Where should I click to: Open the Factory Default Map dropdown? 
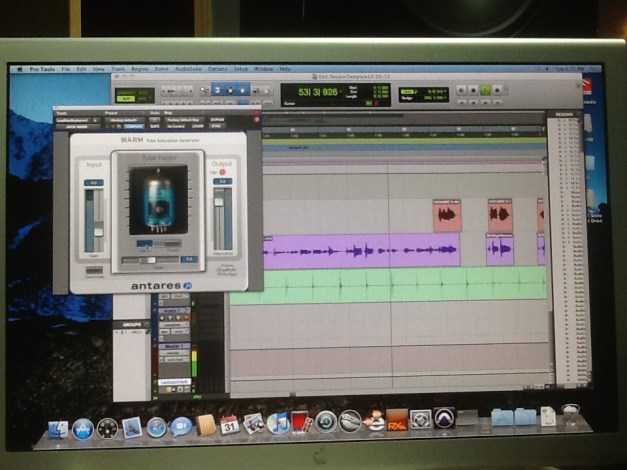(x=184, y=120)
